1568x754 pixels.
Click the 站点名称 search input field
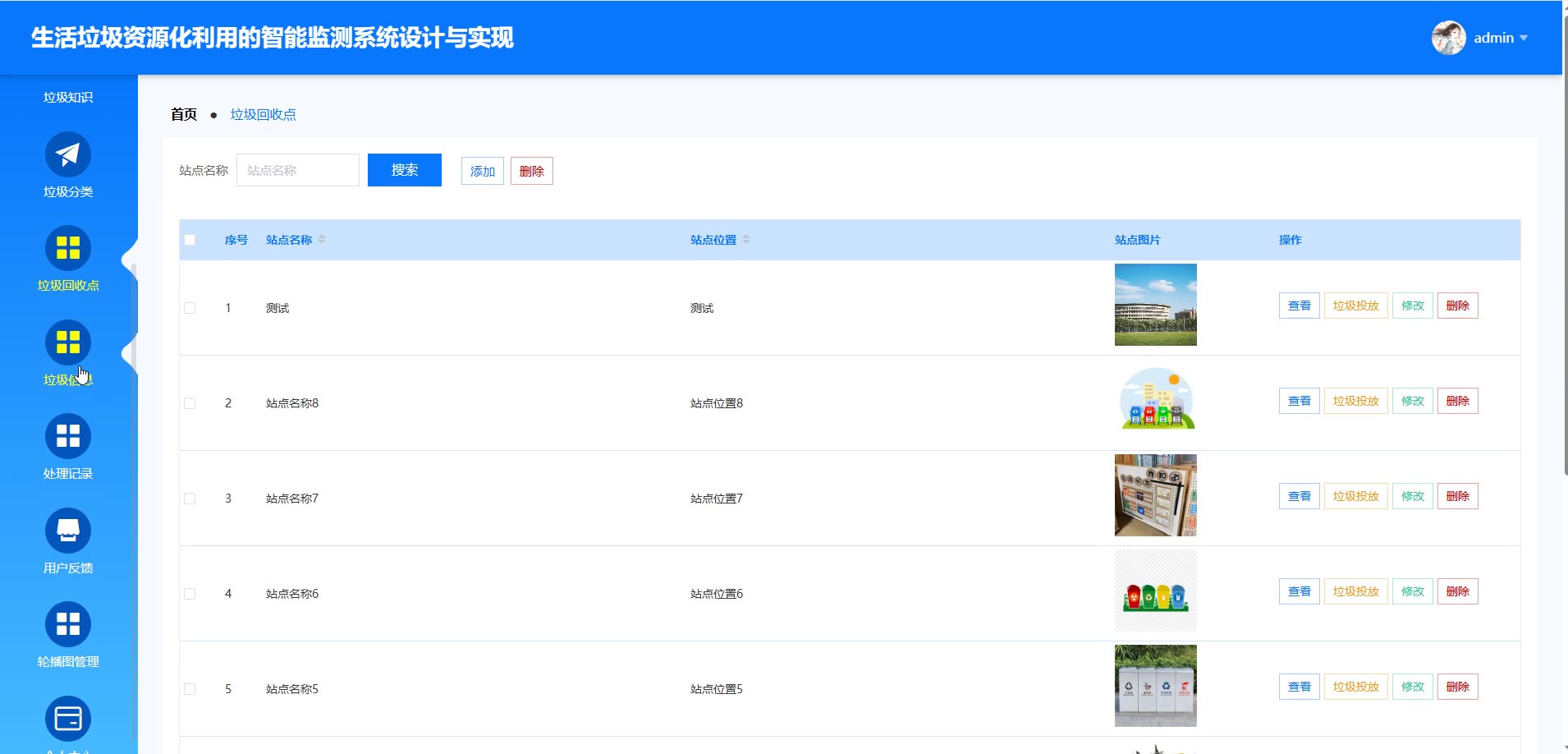click(298, 170)
